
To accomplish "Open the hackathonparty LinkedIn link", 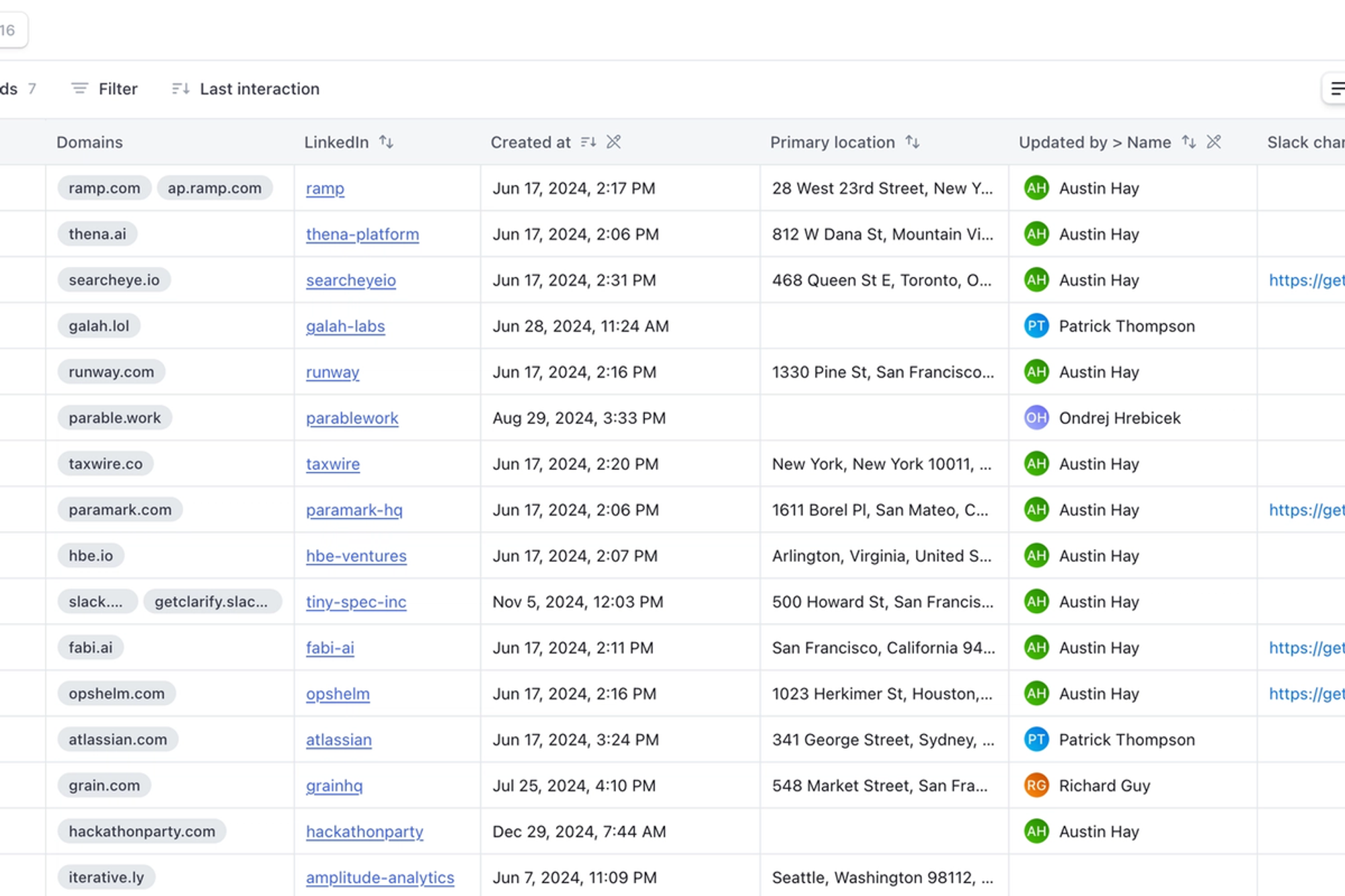I will click(364, 831).
